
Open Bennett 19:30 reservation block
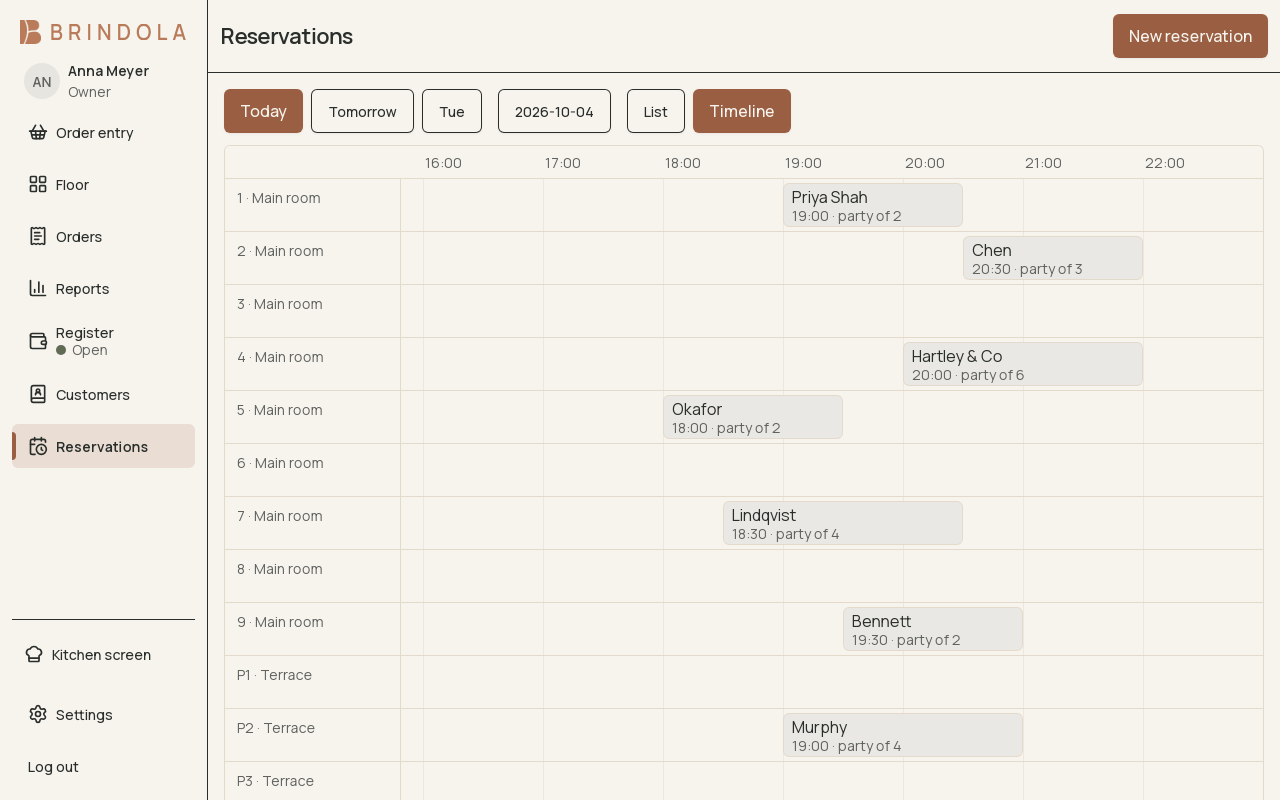pyautogui.click(x=933, y=629)
